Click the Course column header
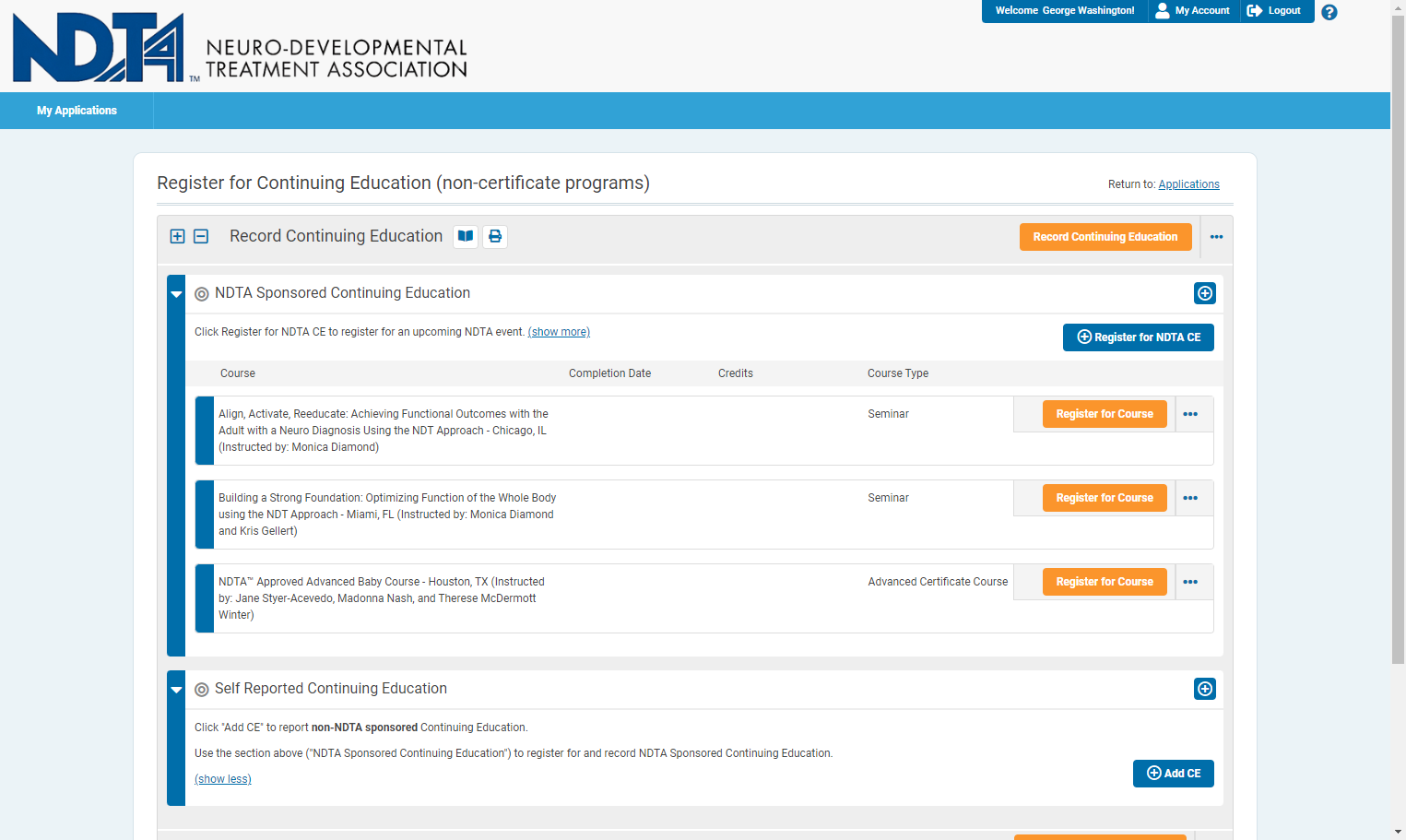1406x840 pixels. click(x=238, y=373)
